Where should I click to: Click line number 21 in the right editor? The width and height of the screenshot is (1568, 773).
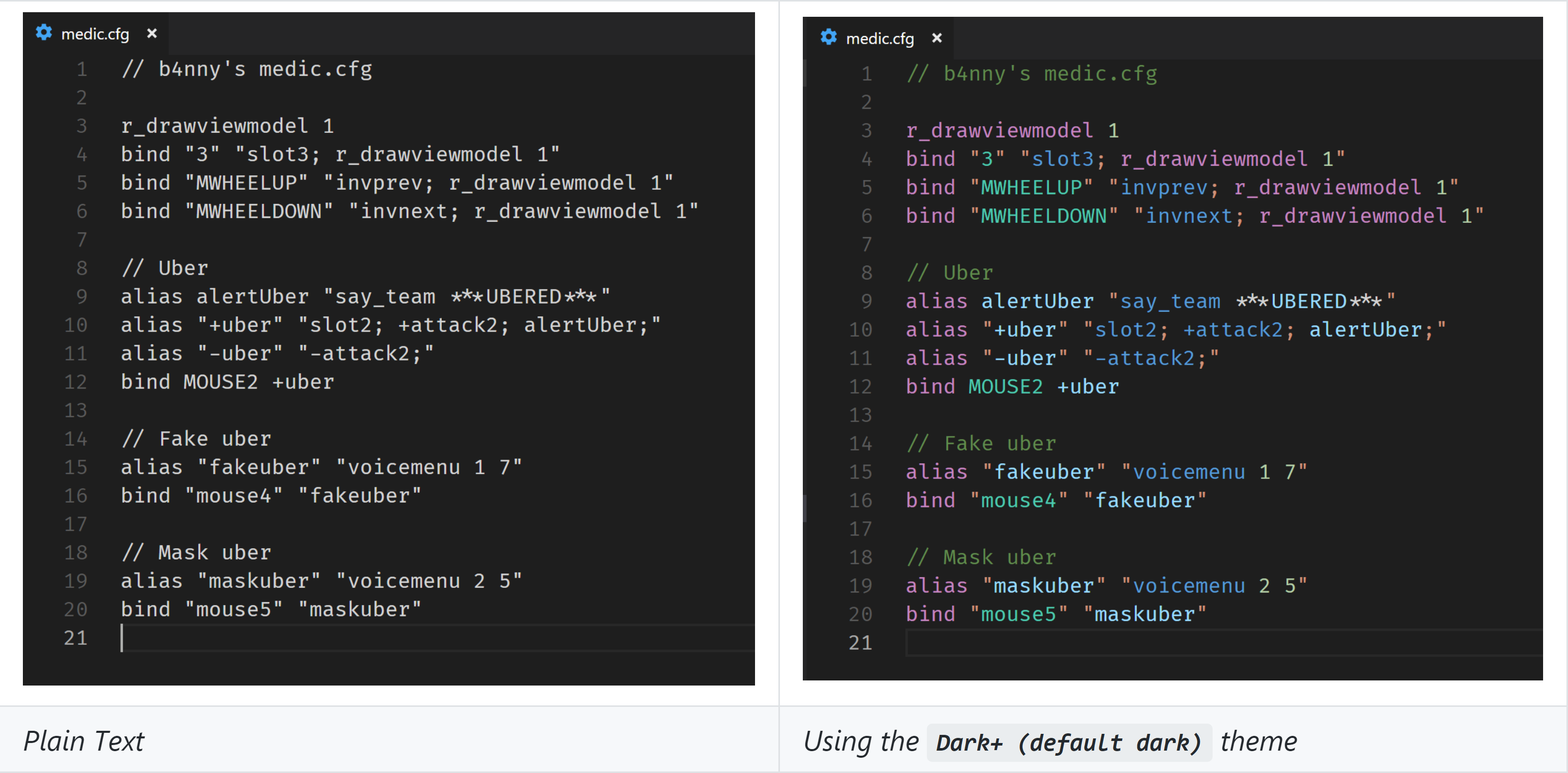[861, 642]
